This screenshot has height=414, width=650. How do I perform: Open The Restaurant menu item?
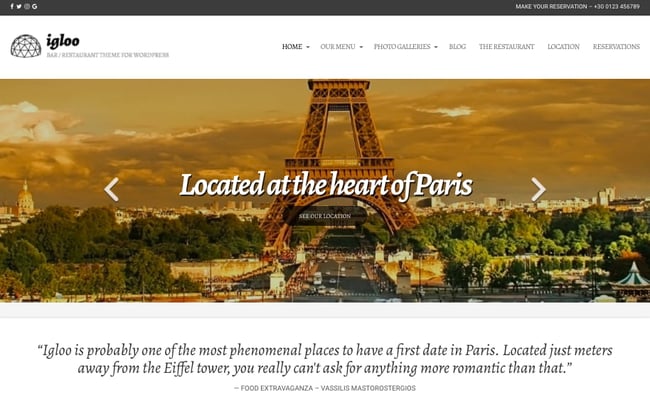click(507, 46)
